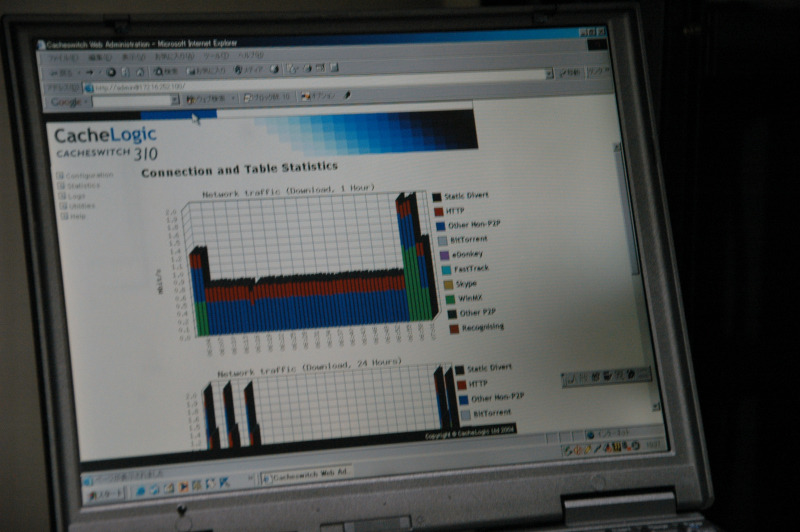
Task: Click the address bar URL field
Action: tap(316, 82)
